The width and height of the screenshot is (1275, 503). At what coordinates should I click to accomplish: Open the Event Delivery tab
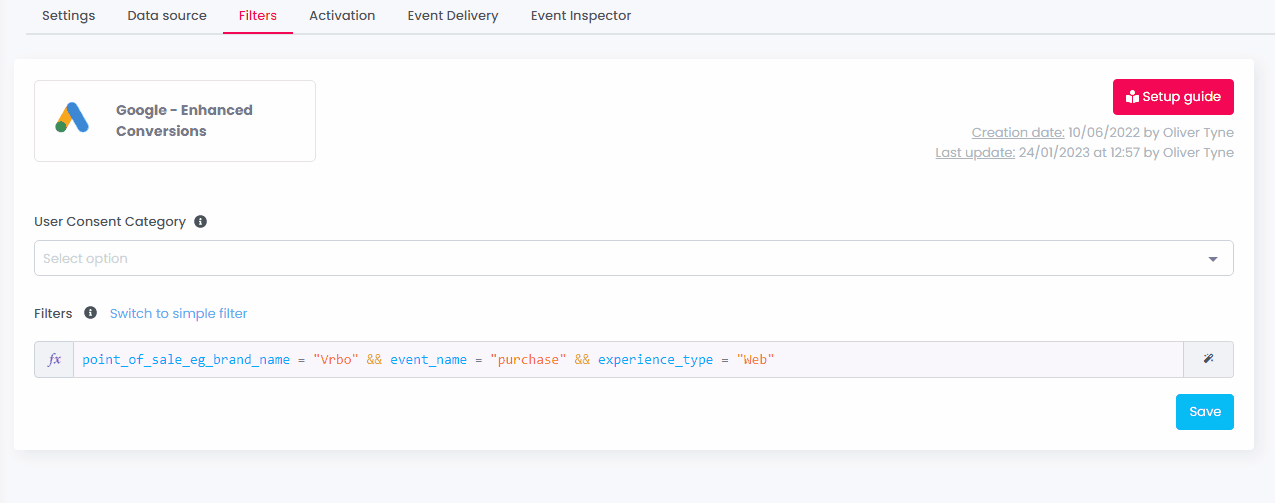453,16
